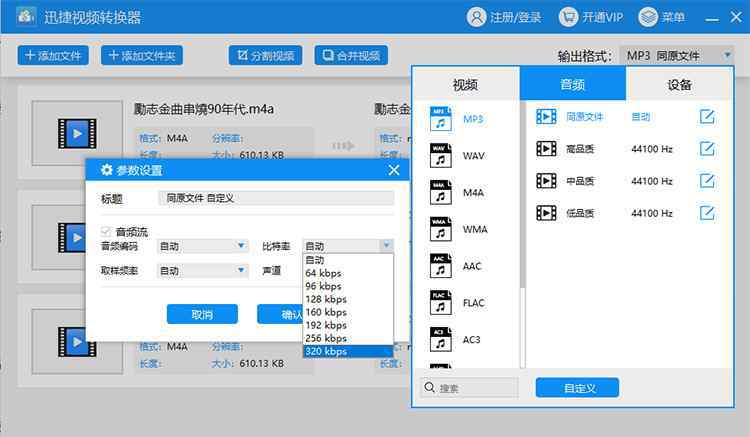Image resolution: width=750 pixels, height=437 pixels.
Task: Select 160 kbps bitrate
Action: click(348, 312)
